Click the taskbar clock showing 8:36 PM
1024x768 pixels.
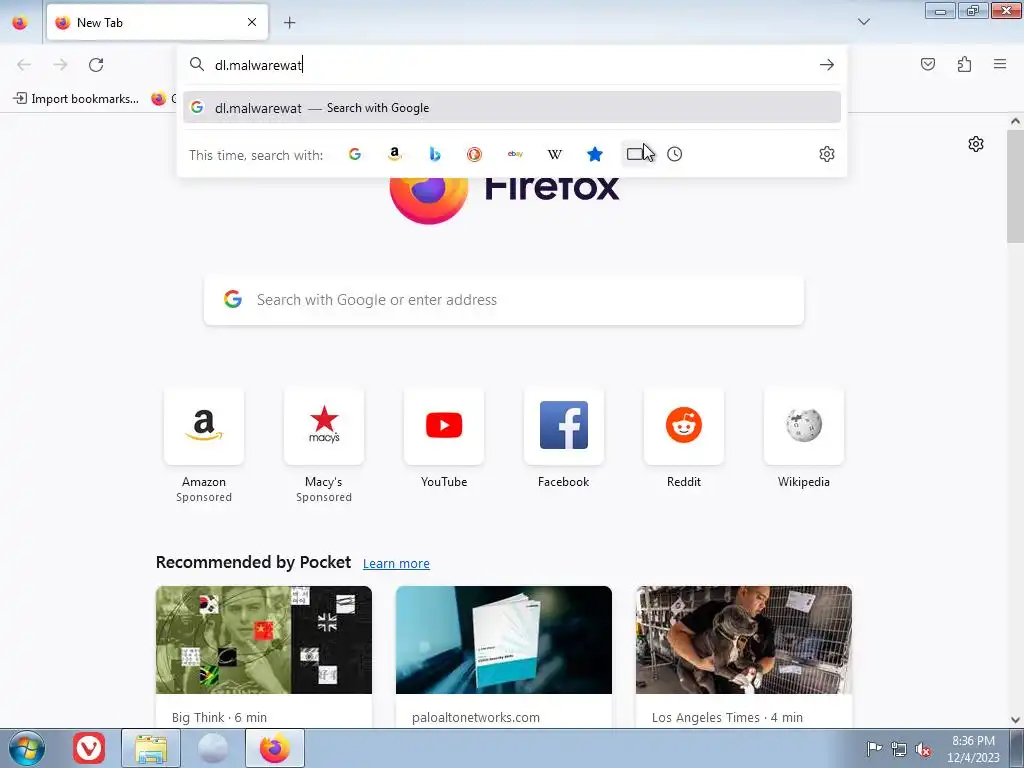pos(973,749)
